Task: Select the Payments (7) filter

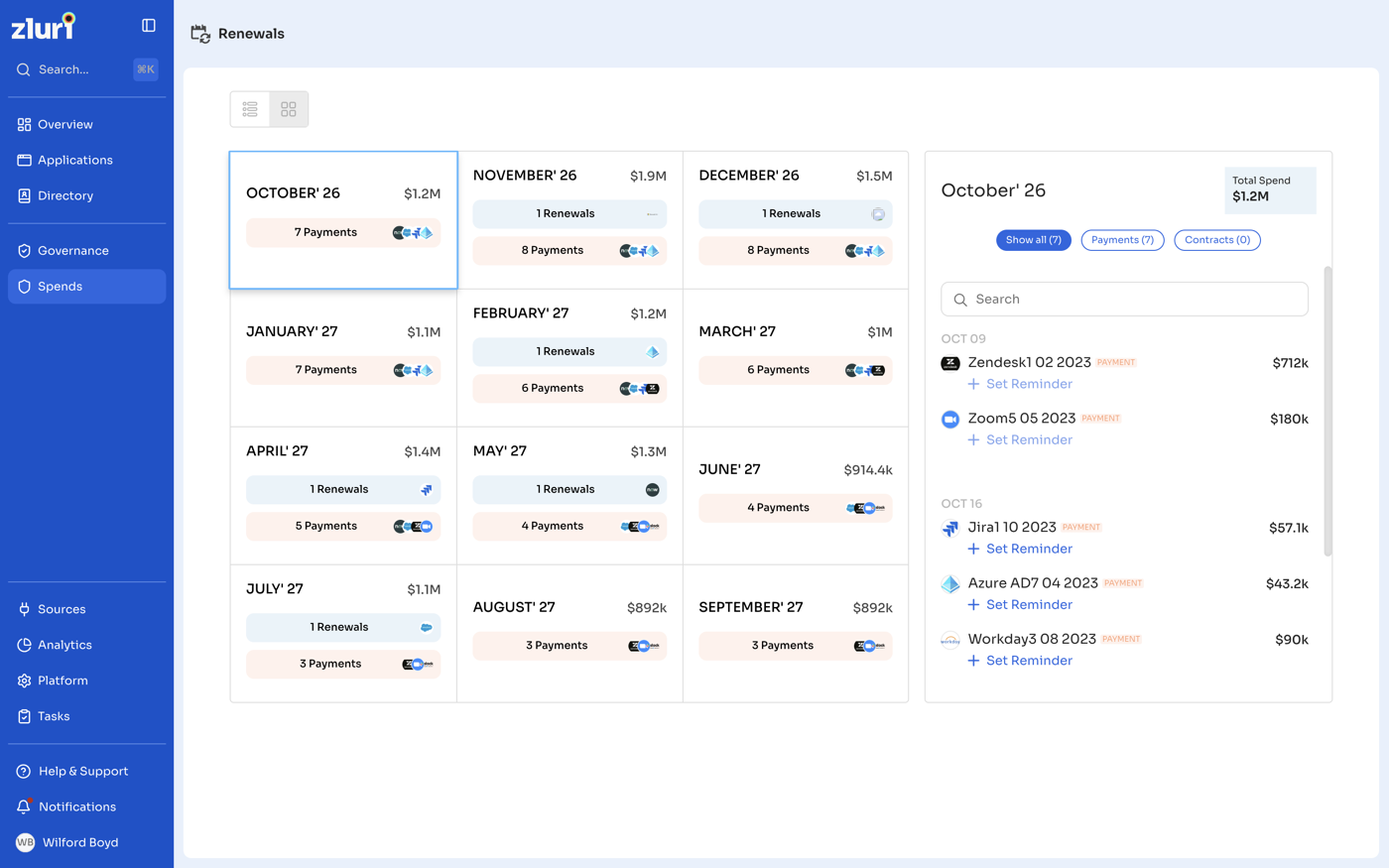Action: tap(1122, 240)
